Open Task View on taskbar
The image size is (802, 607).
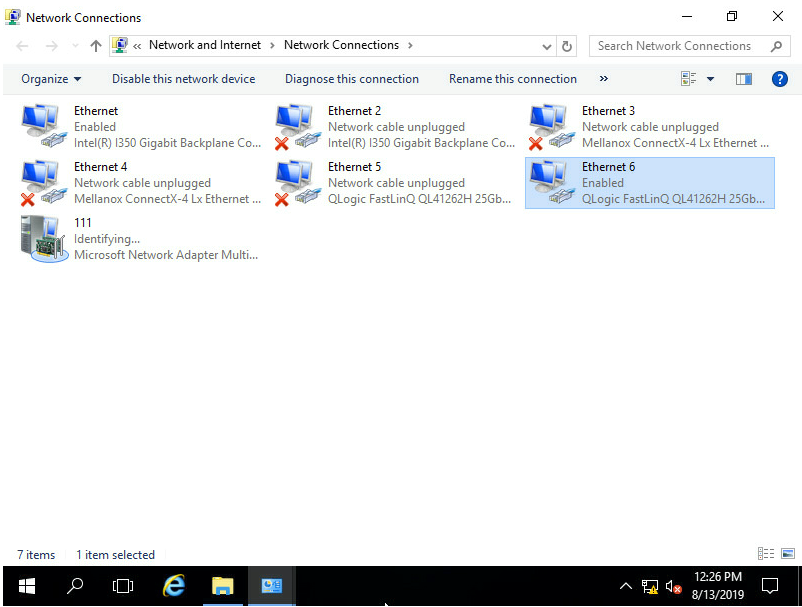123,586
